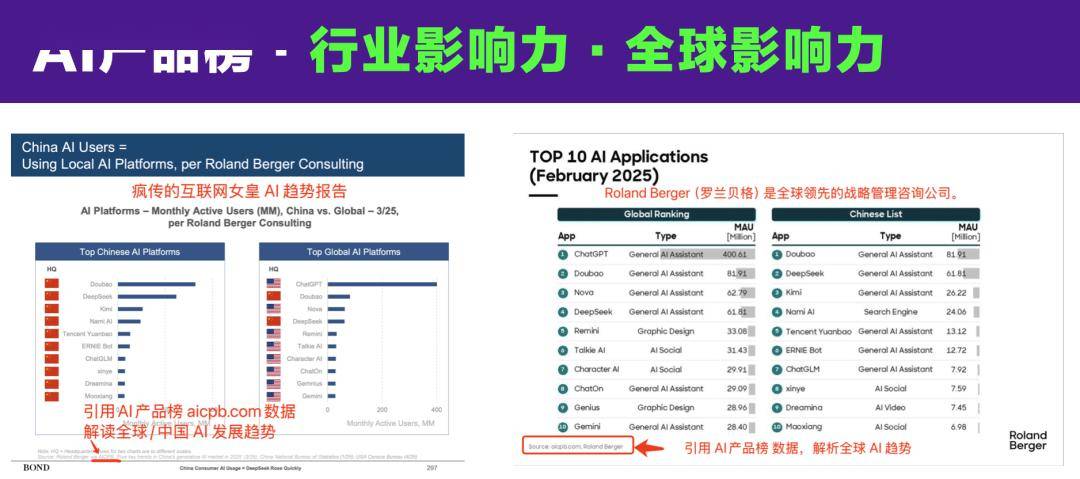Click rank 5 badge beside Tencent Yuanbao in table

pyautogui.click(x=777, y=331)
